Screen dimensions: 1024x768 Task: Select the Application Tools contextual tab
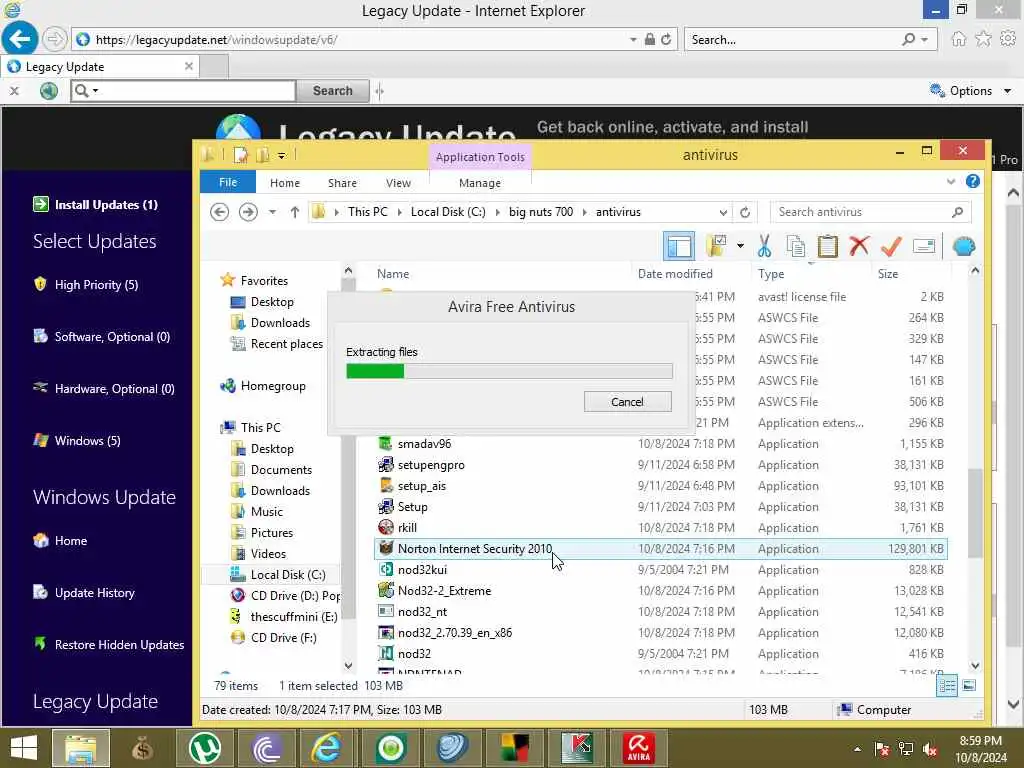pos(480,157)
